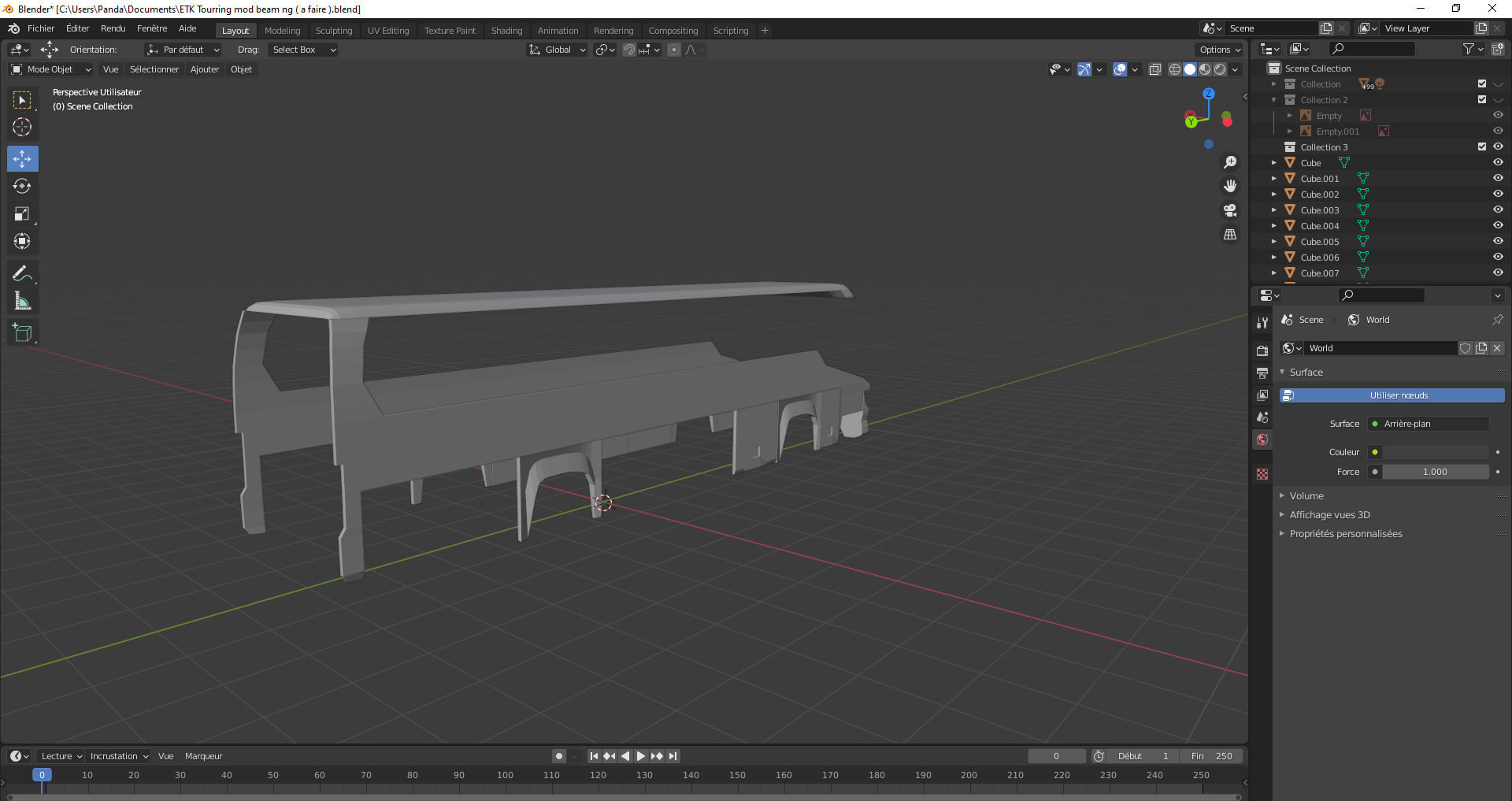1512x801 pixels.
Task: Toggle X-ray view in viewport header
Action: click(1154, 69)
